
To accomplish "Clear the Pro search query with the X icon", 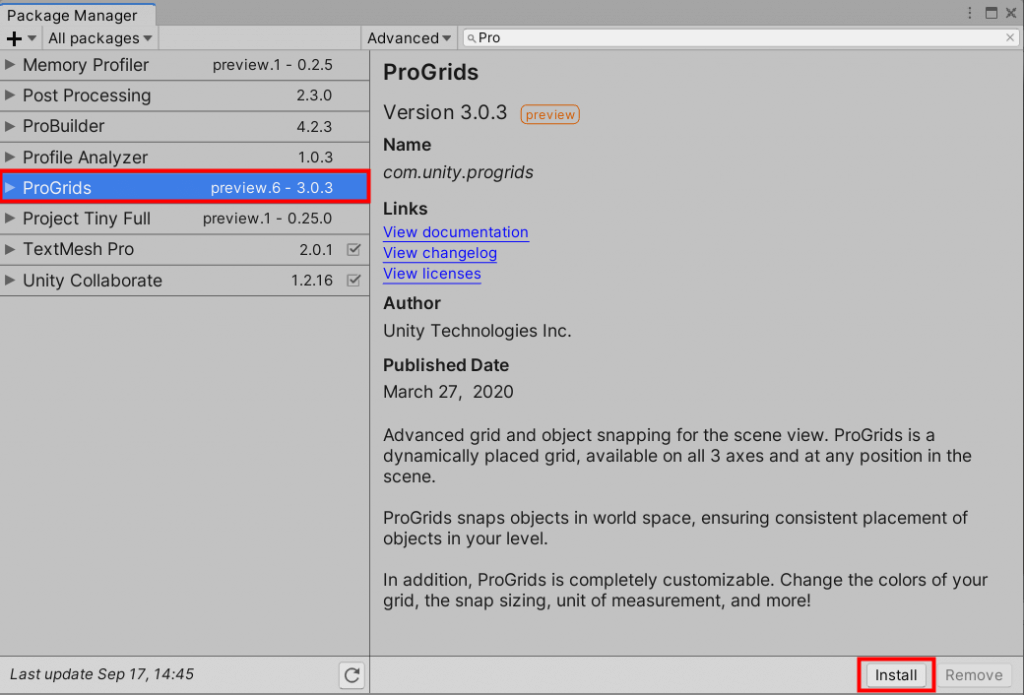I will pos(1009,37).
